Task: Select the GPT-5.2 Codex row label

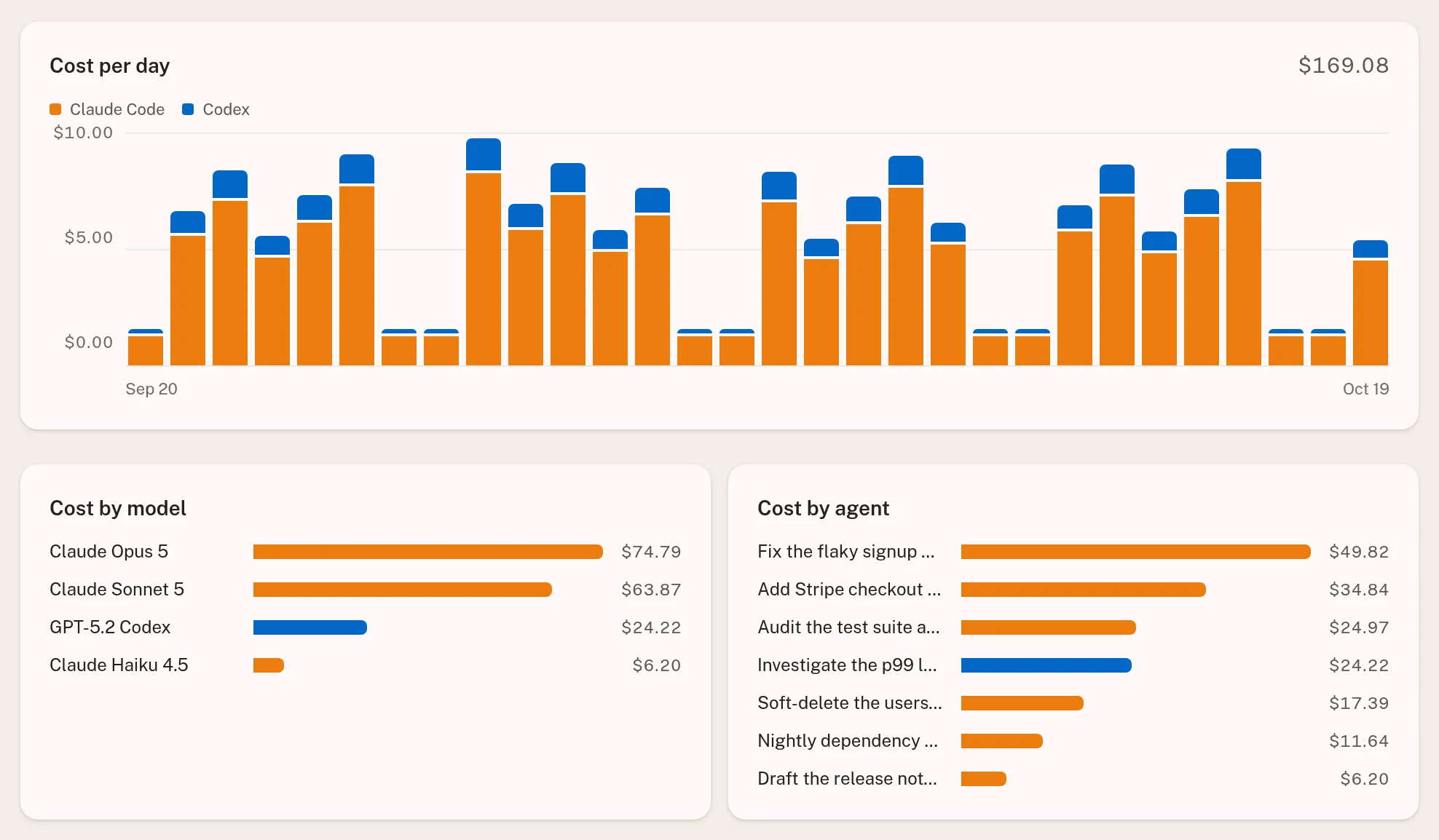Action: 110,627
